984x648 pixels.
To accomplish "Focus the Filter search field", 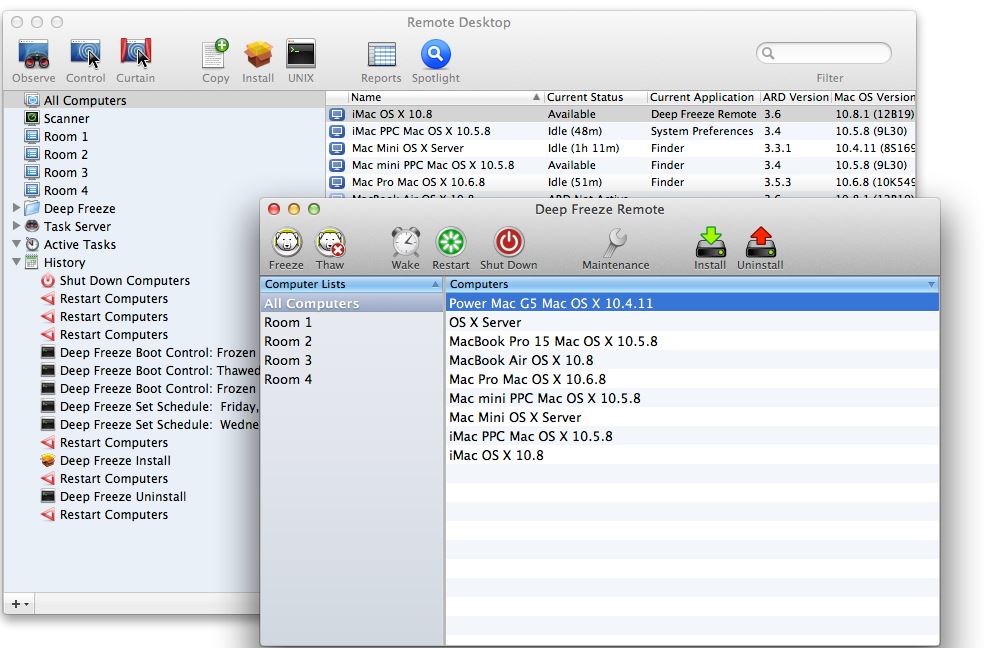I will click(824, 53).
